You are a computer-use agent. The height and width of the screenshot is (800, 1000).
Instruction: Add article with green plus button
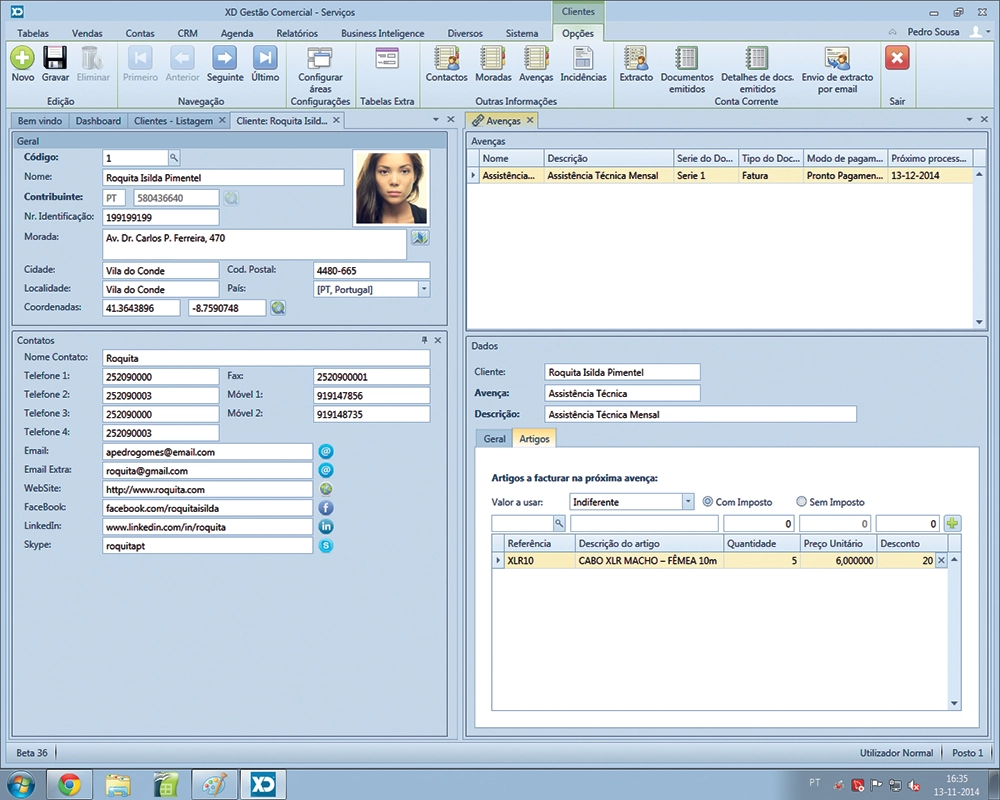pos(952,523)
